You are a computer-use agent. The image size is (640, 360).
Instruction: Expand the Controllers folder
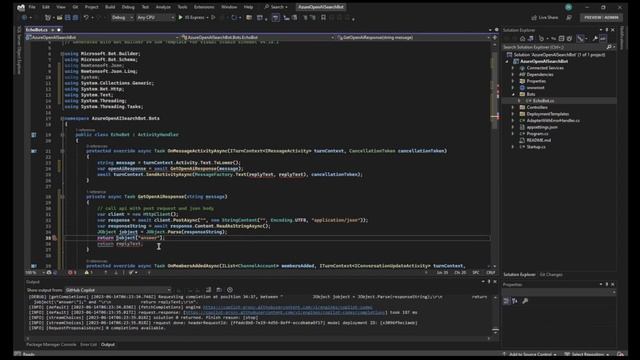(x=513, y=107)
